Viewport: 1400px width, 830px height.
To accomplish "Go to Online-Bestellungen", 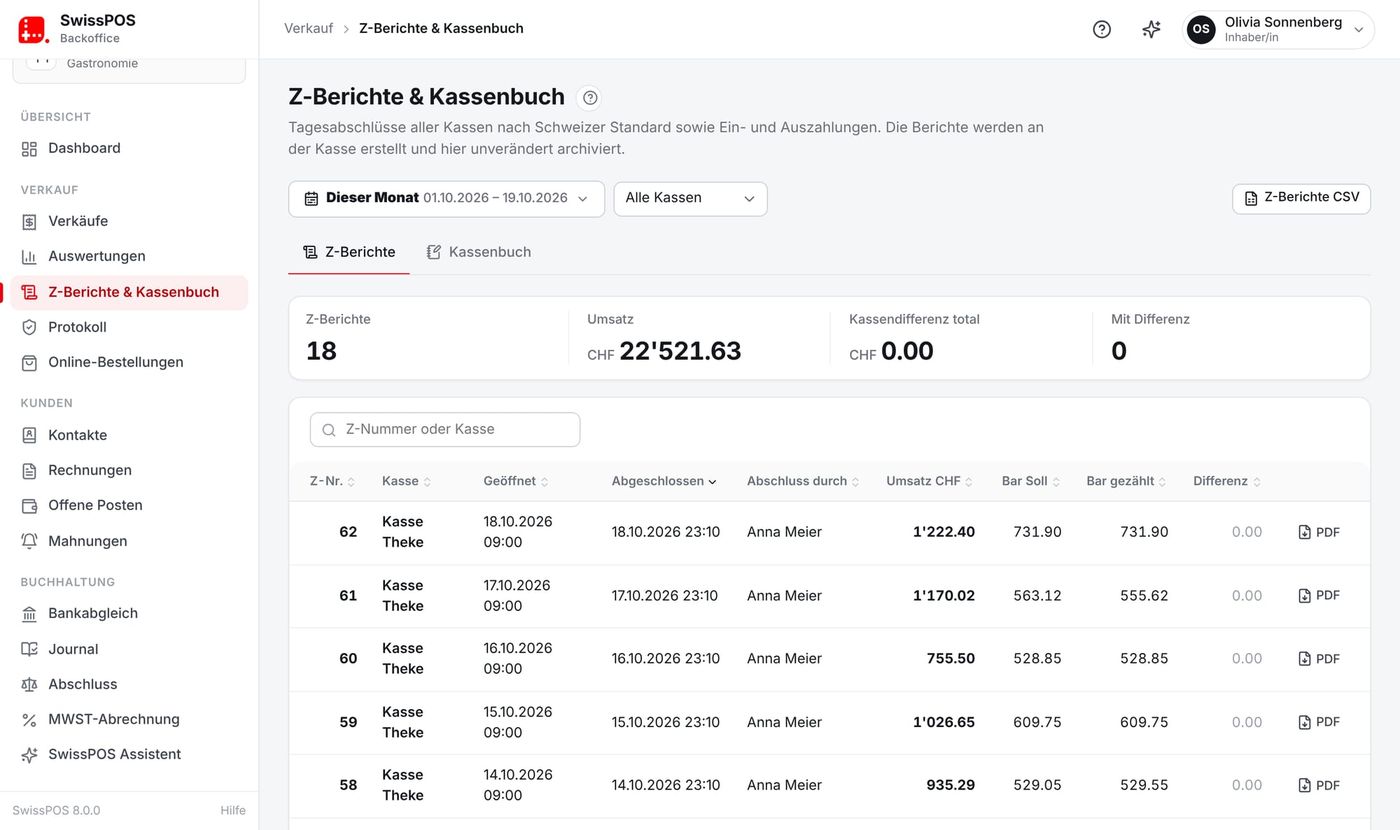I will coord(129,362).
